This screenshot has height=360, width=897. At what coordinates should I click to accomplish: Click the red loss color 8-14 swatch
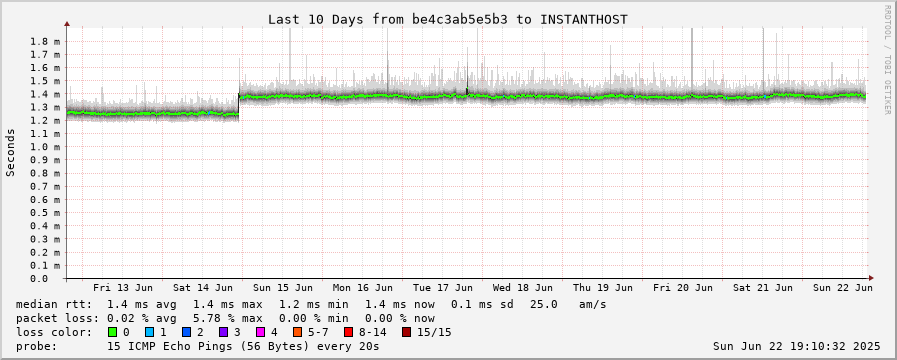point(348,332)
